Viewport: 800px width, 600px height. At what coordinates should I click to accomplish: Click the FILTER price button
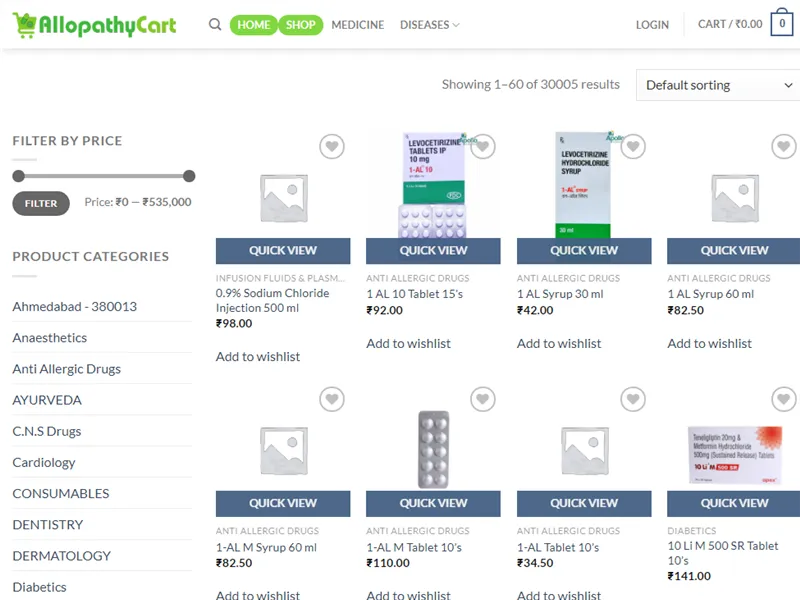41,204
